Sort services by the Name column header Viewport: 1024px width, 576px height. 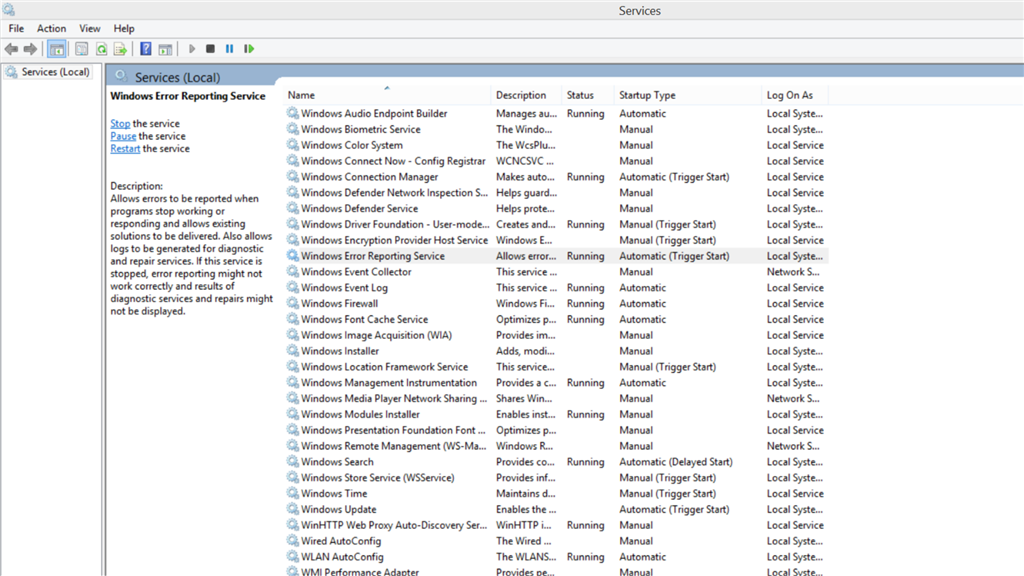(x=387, y=95)
